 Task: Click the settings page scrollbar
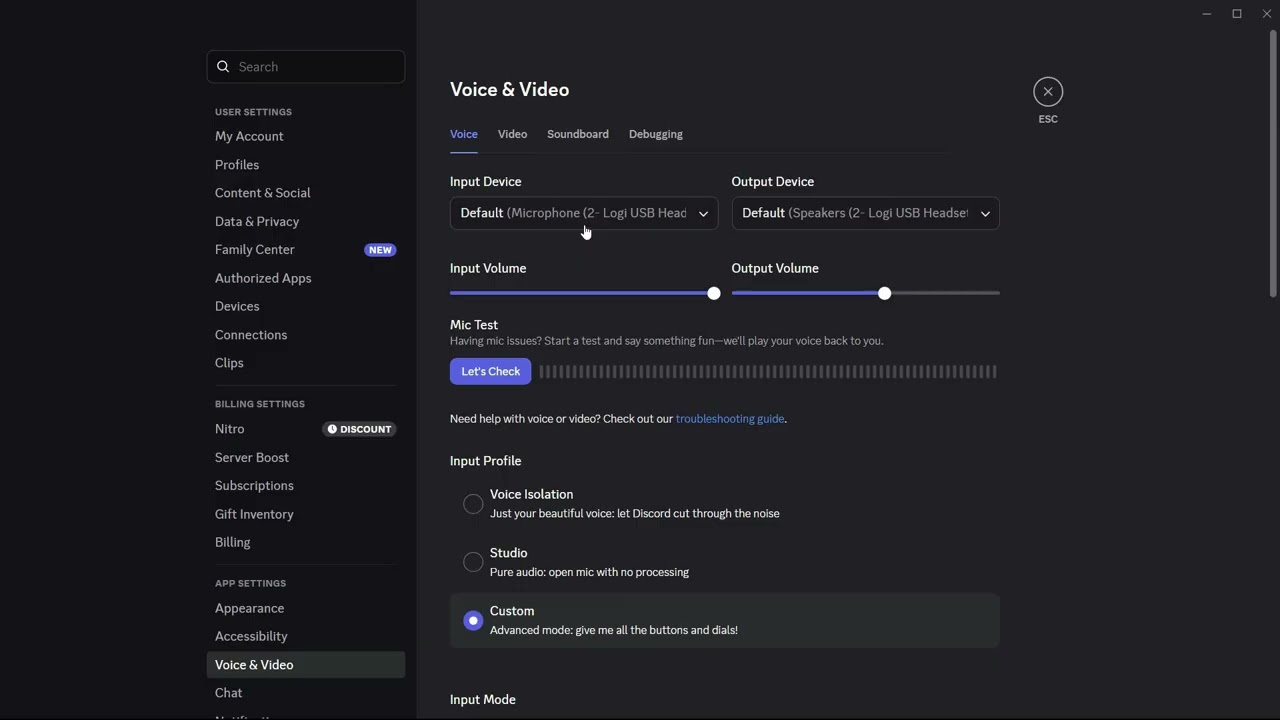[x=1273, y=165]
